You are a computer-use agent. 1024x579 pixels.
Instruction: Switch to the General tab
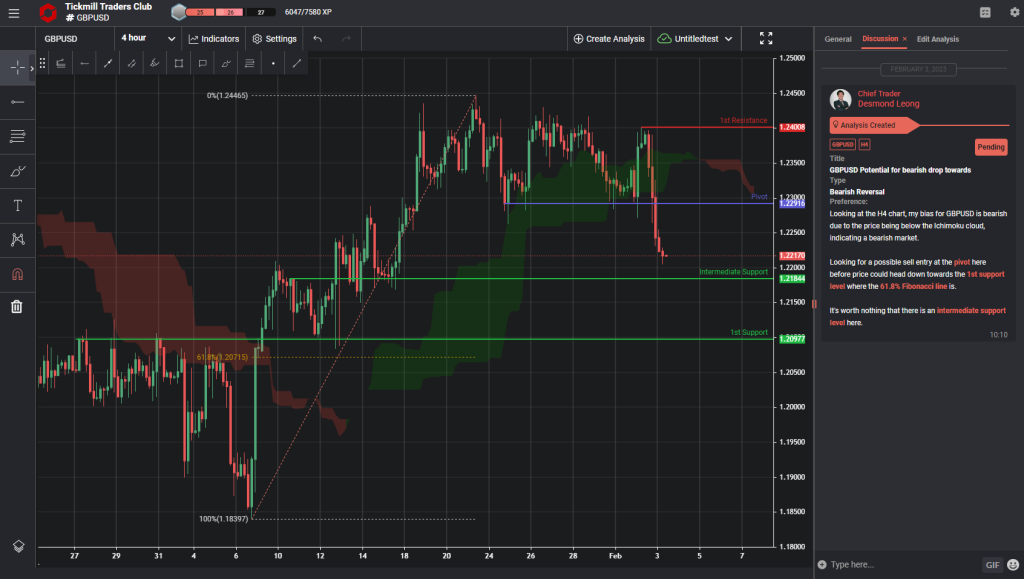(x=838, y=38)
